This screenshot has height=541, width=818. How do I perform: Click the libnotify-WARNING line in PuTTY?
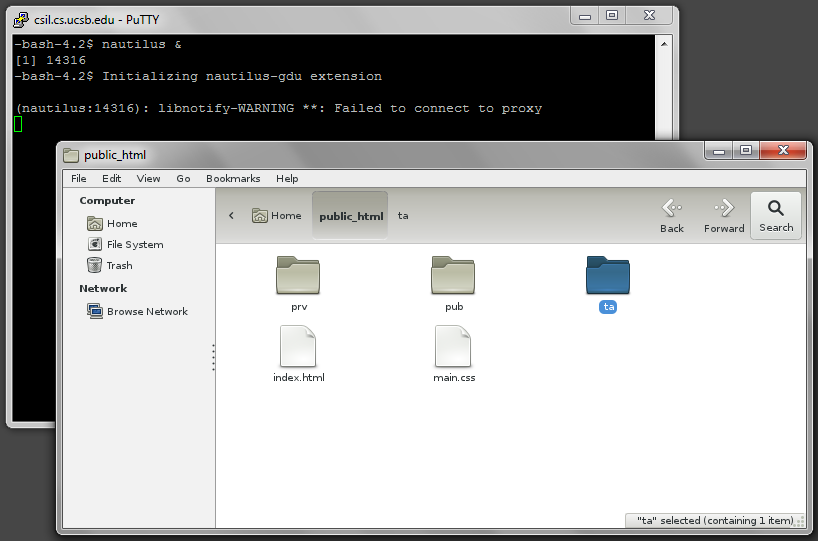click(x=279, y=109)
